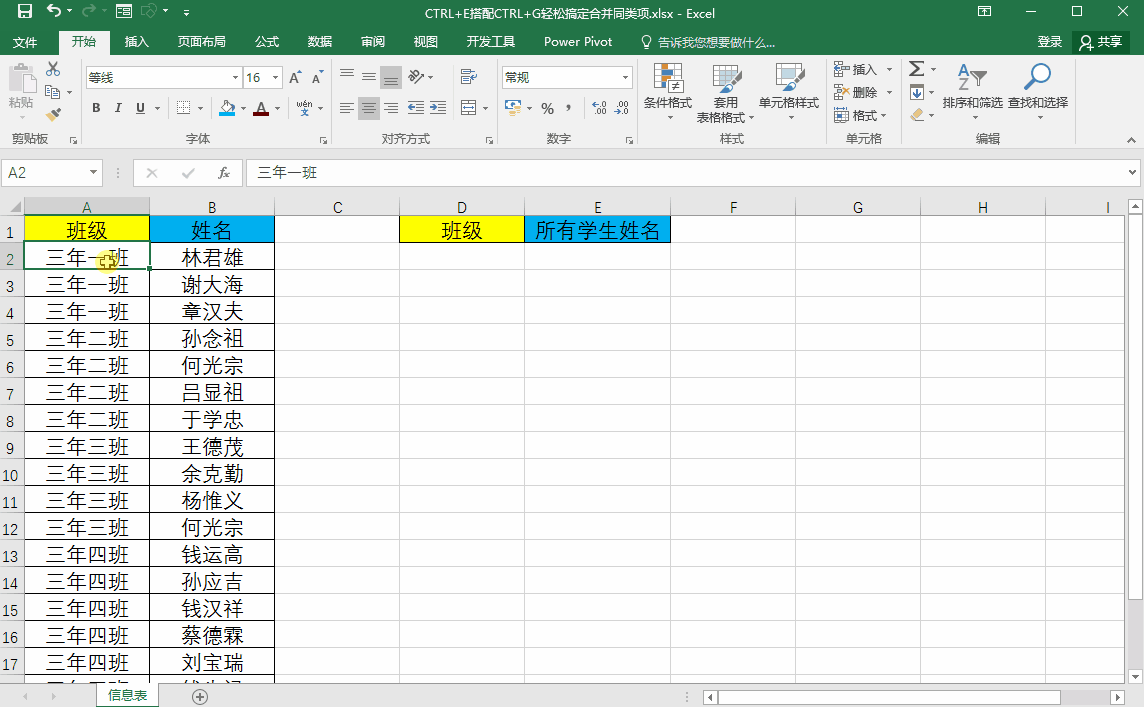Click the Insert Function fx icon

(224, 173)
